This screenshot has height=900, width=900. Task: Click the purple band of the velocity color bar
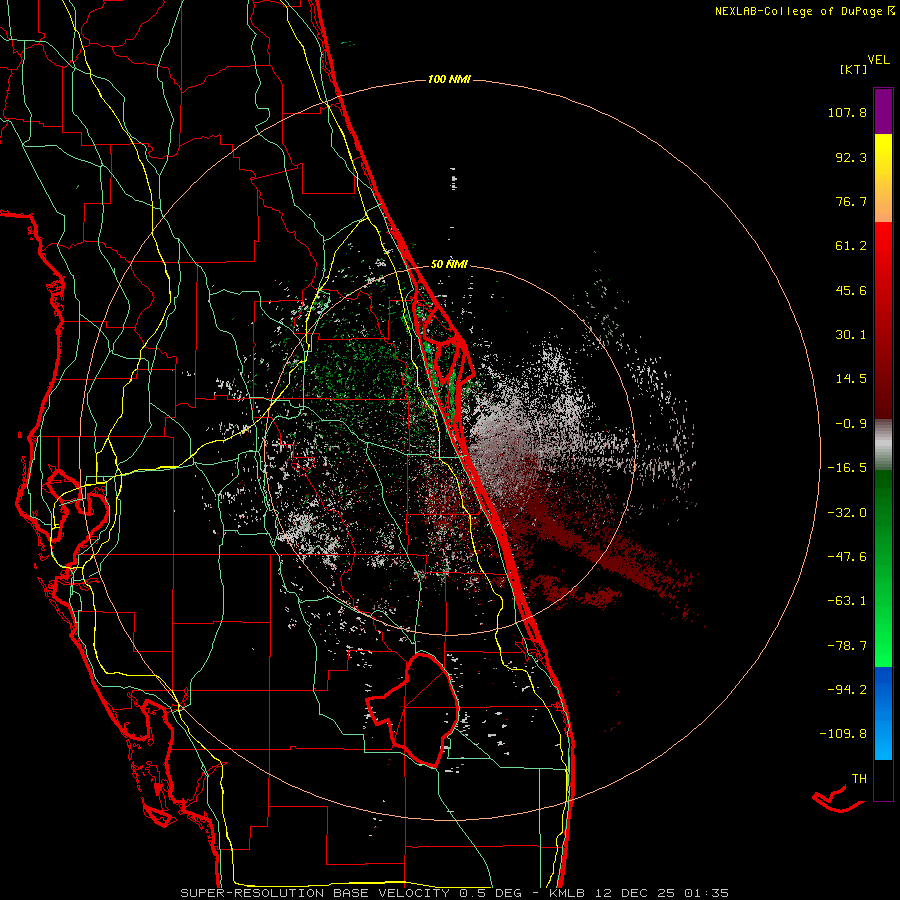[883, 111]
